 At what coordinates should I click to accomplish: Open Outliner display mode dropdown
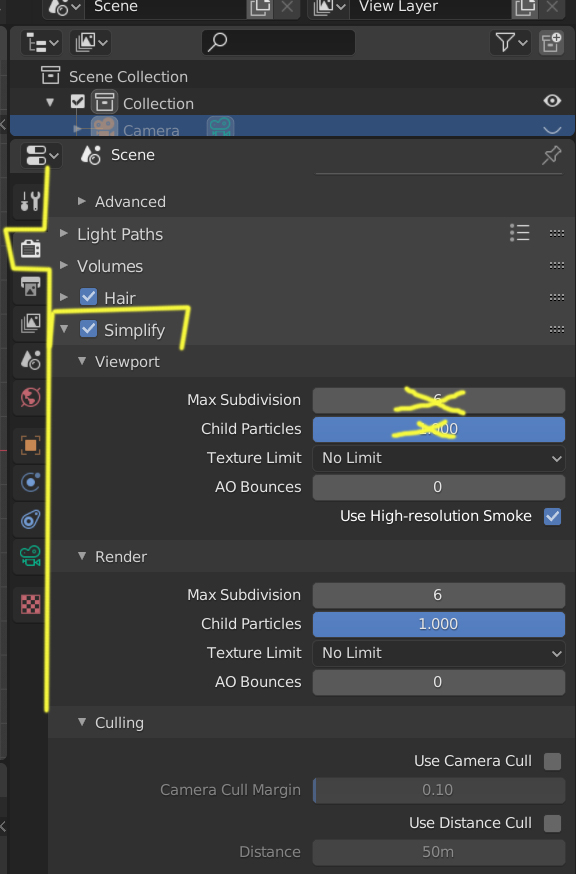(91, 42)
